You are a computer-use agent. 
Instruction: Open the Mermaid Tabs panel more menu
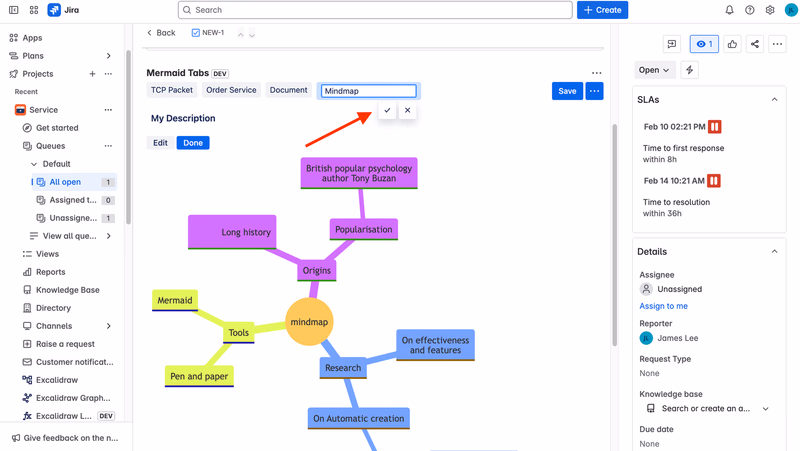coord(596,73)
